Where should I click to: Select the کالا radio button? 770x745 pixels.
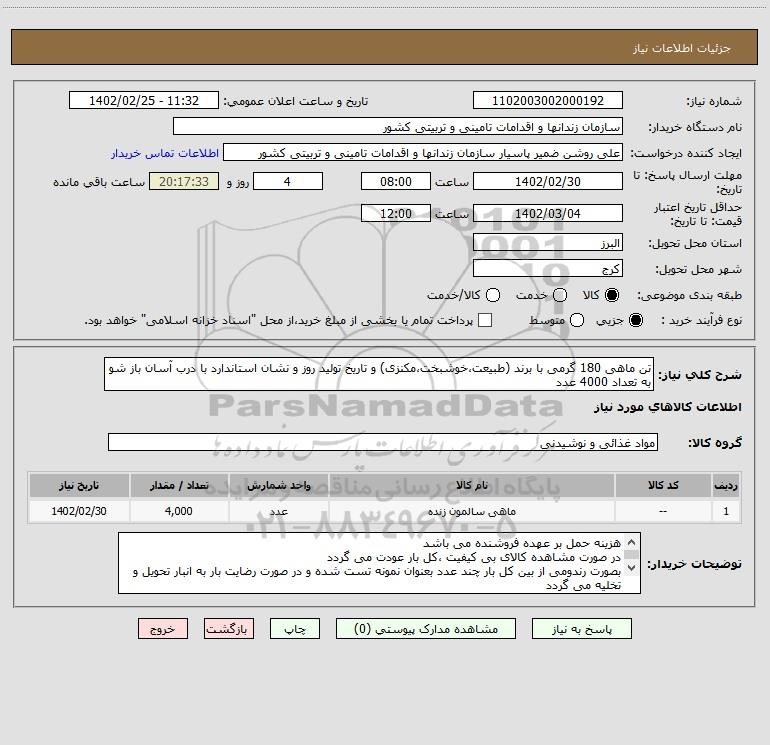(x=612, y=295)
